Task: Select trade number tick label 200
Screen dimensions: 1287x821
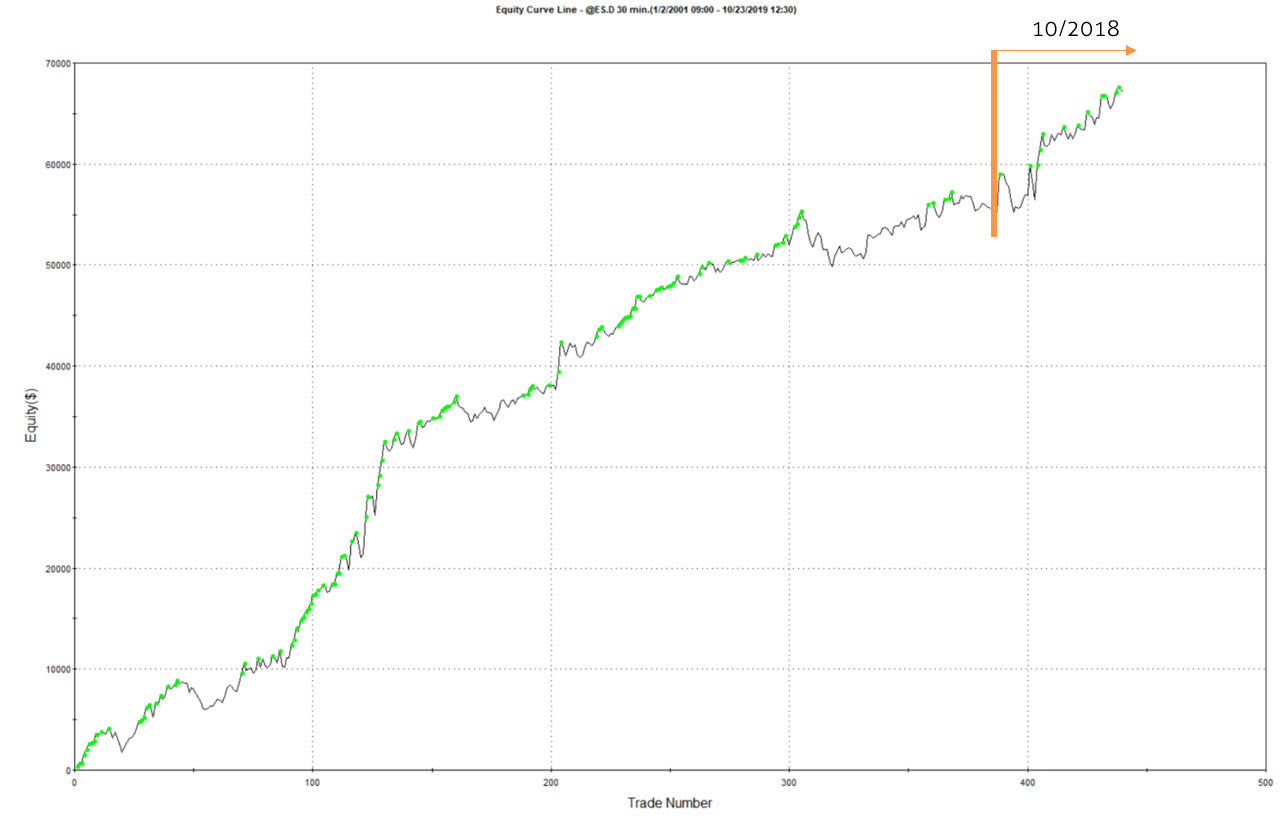Action: 551,782
